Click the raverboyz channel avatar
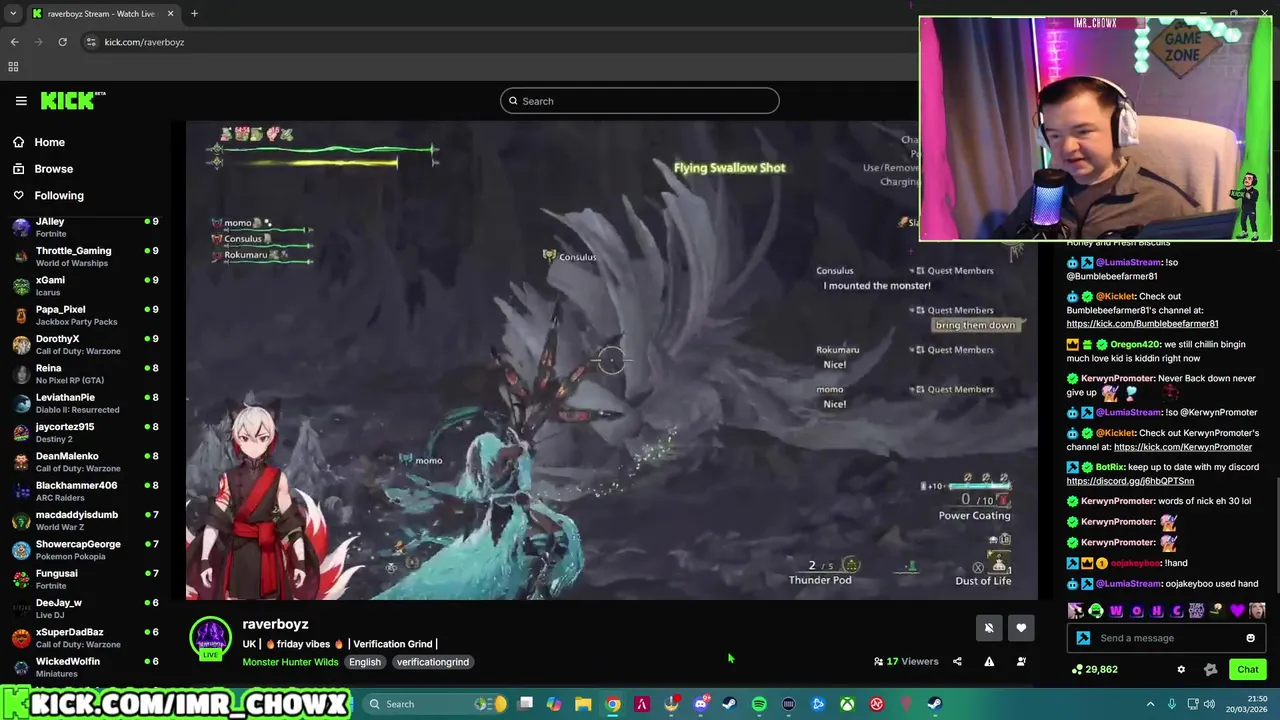The height and width of the screenshot is (720, 1280). pos(211,638)
